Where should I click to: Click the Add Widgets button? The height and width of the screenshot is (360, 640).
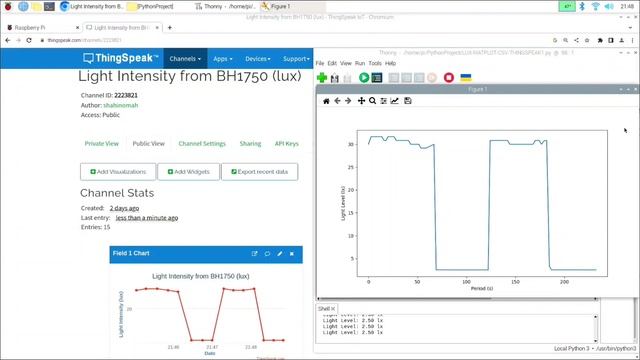point(189,172)
